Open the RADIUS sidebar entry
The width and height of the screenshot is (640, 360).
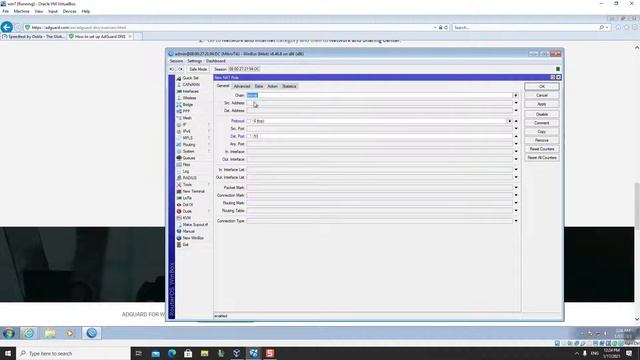189,178
